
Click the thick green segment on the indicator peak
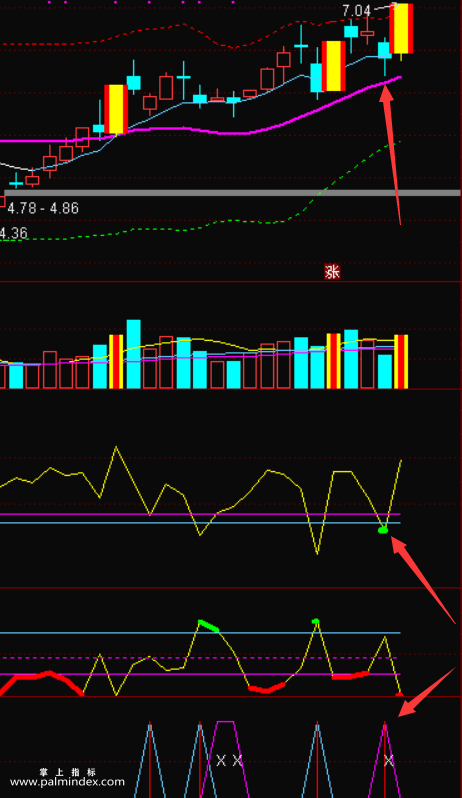point(209,625)
